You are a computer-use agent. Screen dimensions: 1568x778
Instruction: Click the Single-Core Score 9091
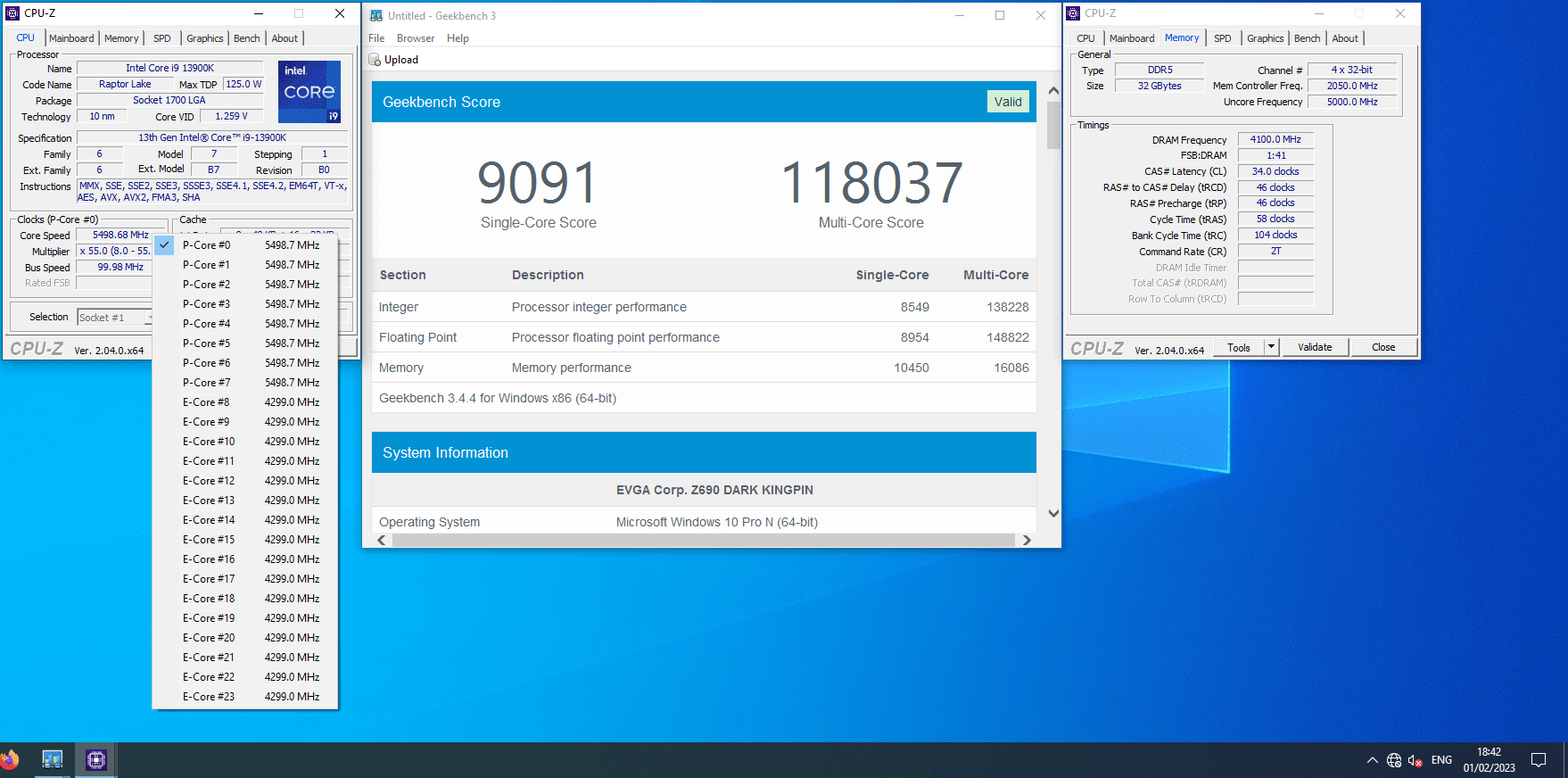pyautogui.click(x=538, y=183)
